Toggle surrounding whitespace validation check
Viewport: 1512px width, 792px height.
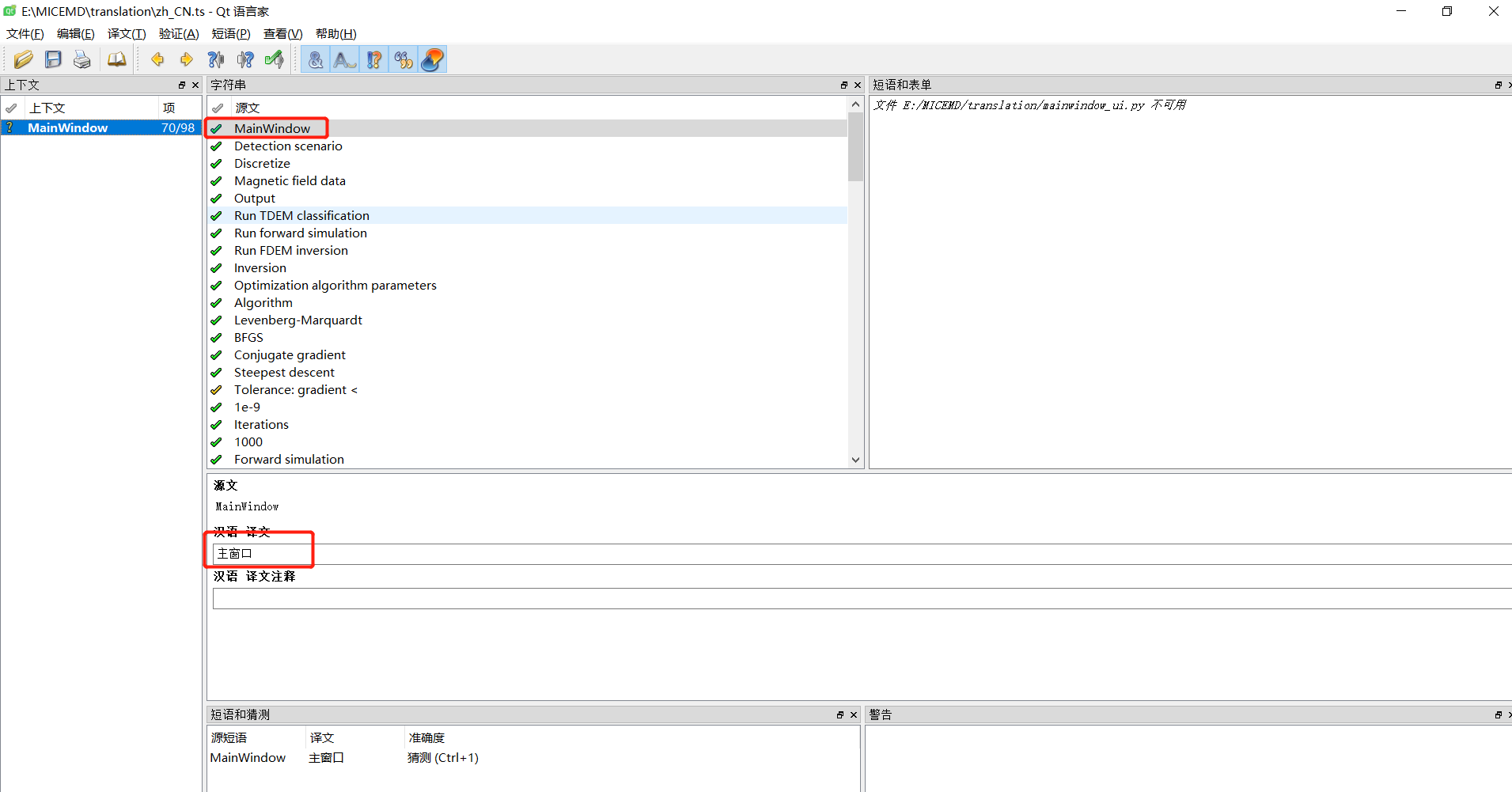coord(345,59)
